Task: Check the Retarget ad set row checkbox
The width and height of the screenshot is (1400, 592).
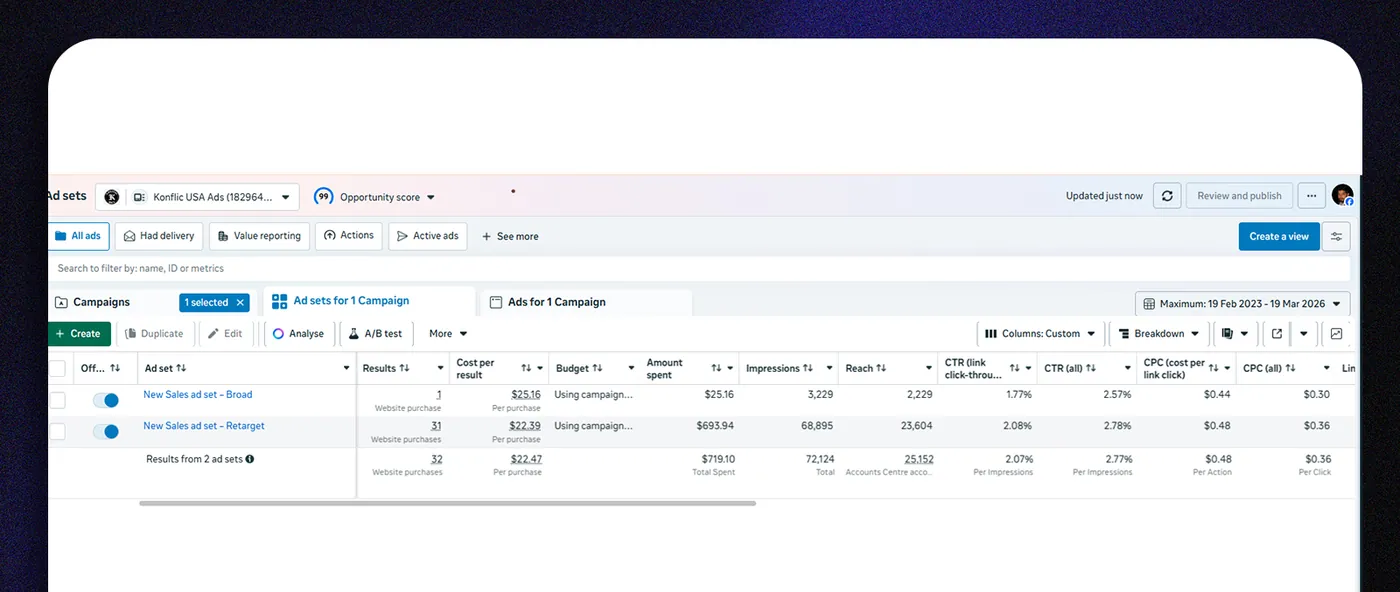Action: click(x=57, y=432)
